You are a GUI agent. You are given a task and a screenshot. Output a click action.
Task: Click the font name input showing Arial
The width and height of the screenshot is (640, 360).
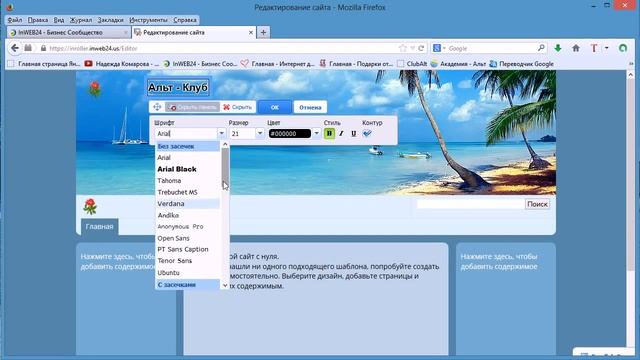[186, 133]
